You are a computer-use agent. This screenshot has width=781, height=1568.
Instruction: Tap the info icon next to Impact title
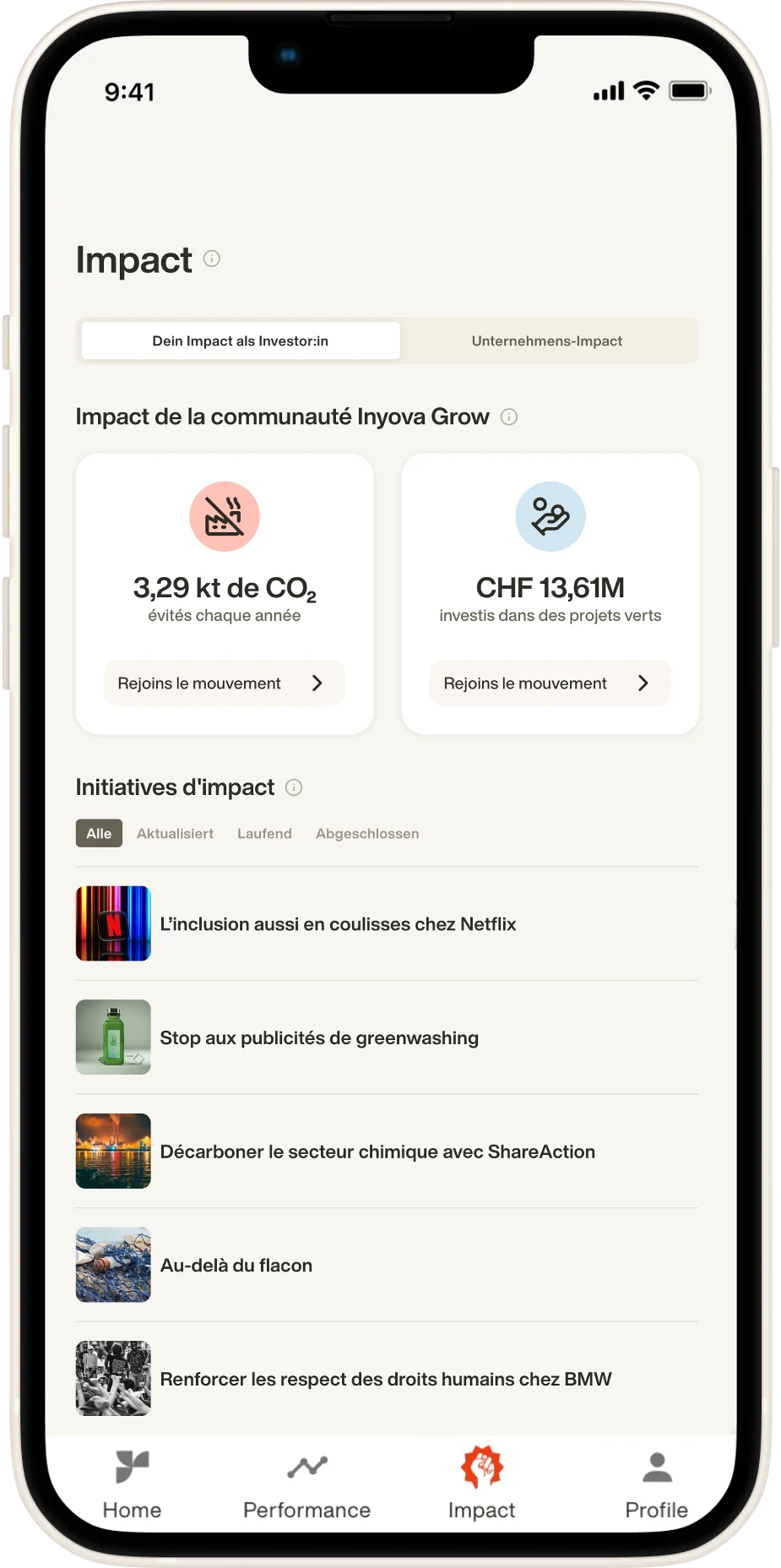tap(212, 259)
